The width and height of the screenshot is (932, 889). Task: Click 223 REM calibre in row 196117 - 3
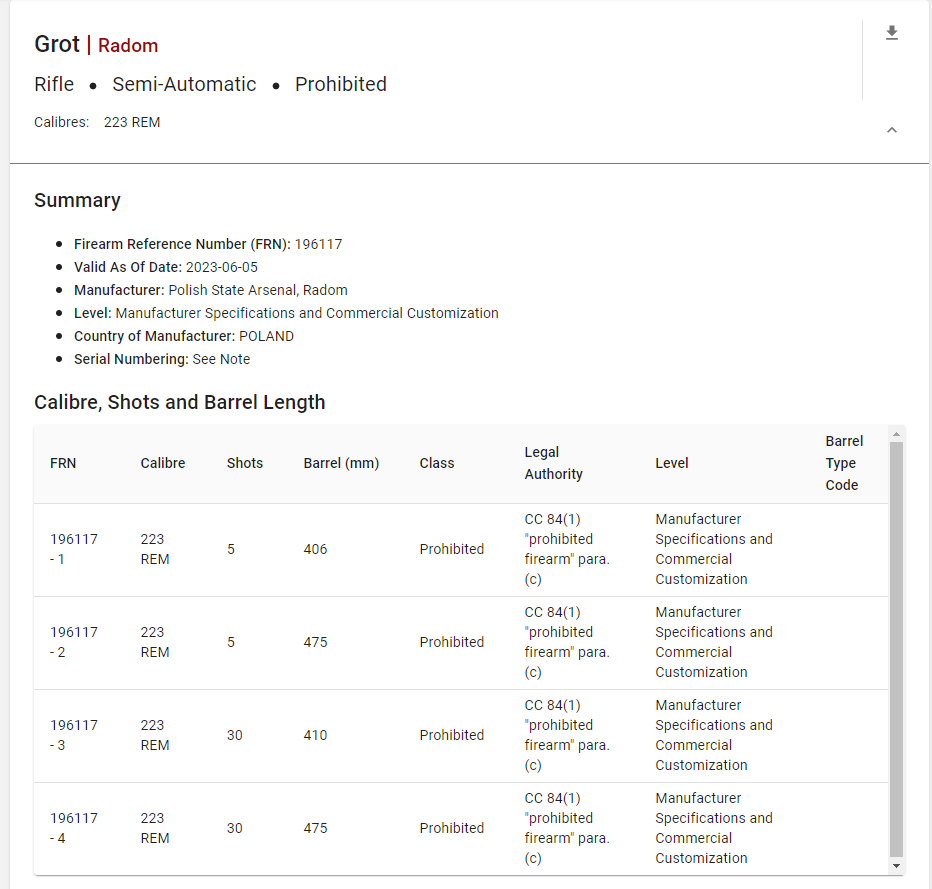[x=155, y=735]
